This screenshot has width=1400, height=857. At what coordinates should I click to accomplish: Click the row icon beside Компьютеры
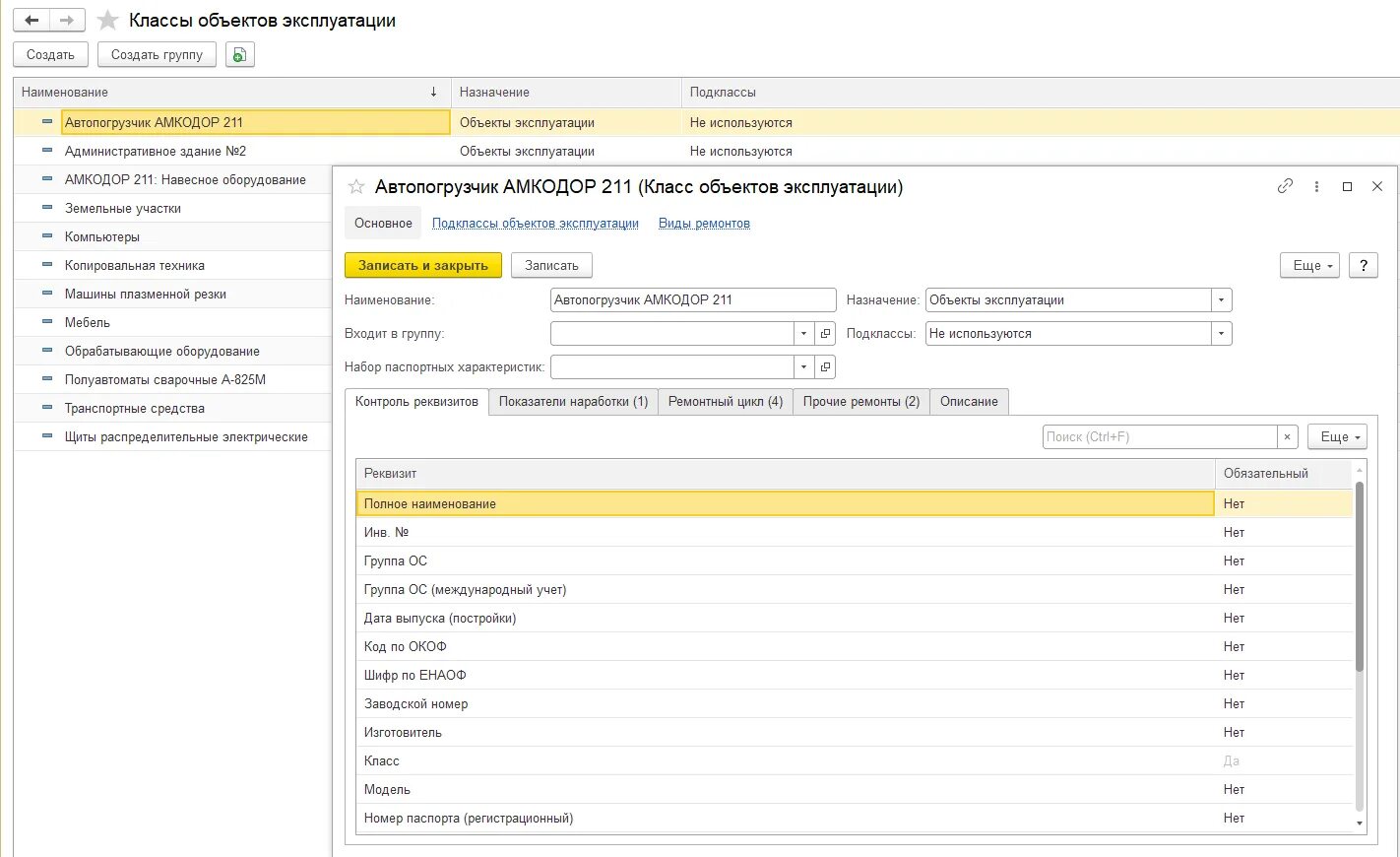(x=47, y=236)
